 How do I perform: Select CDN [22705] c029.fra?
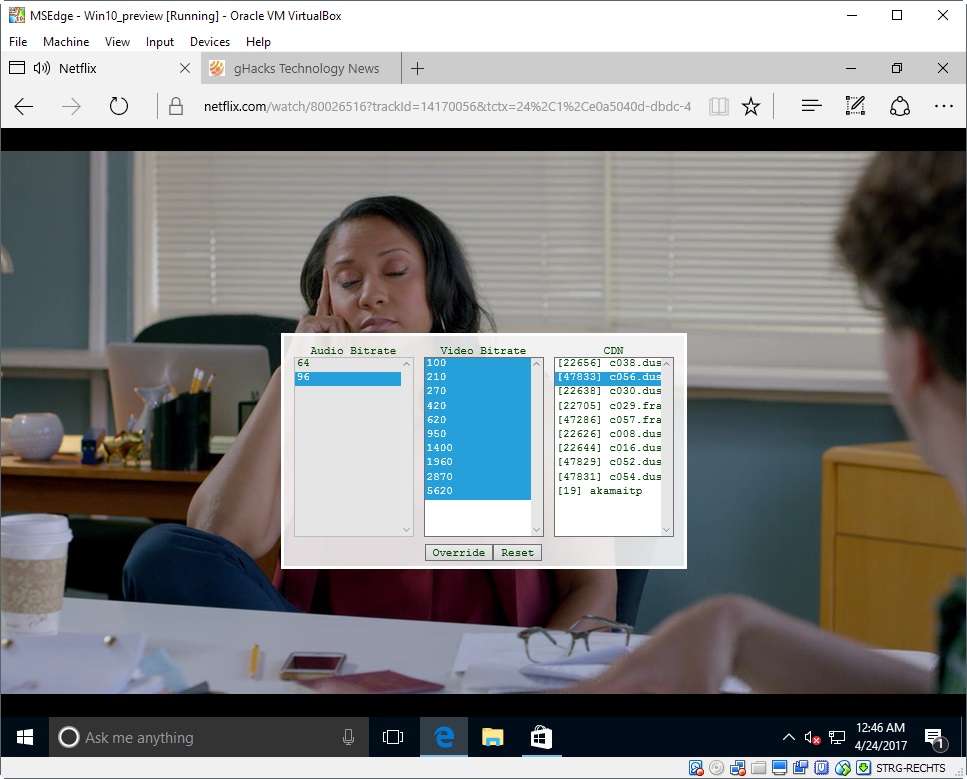[608, 406]
